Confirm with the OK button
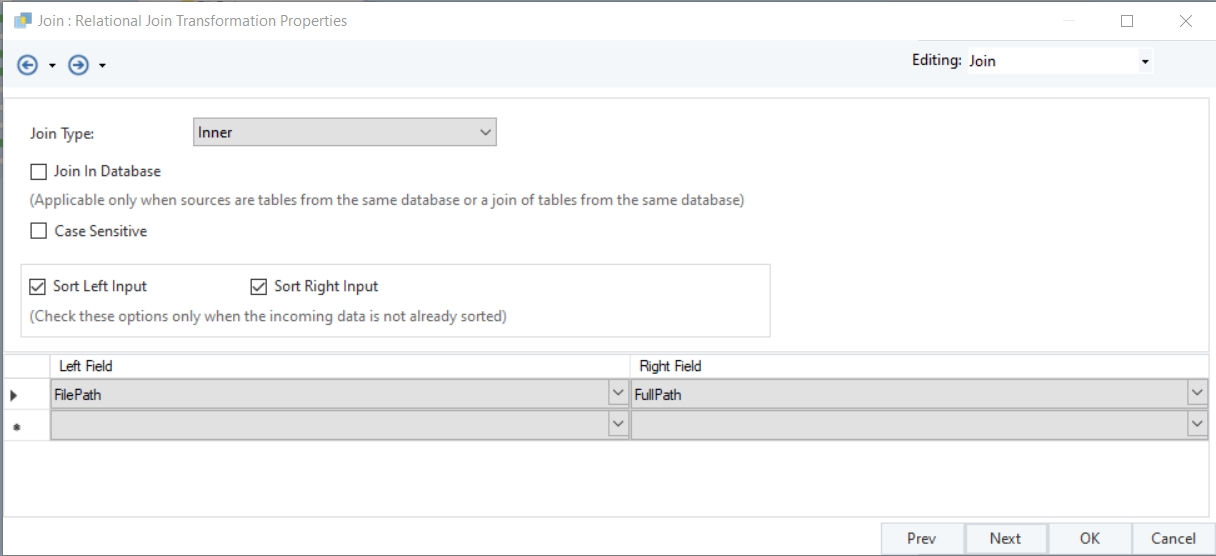Viewport: 1216px width, 556px height. [1089, 538]
